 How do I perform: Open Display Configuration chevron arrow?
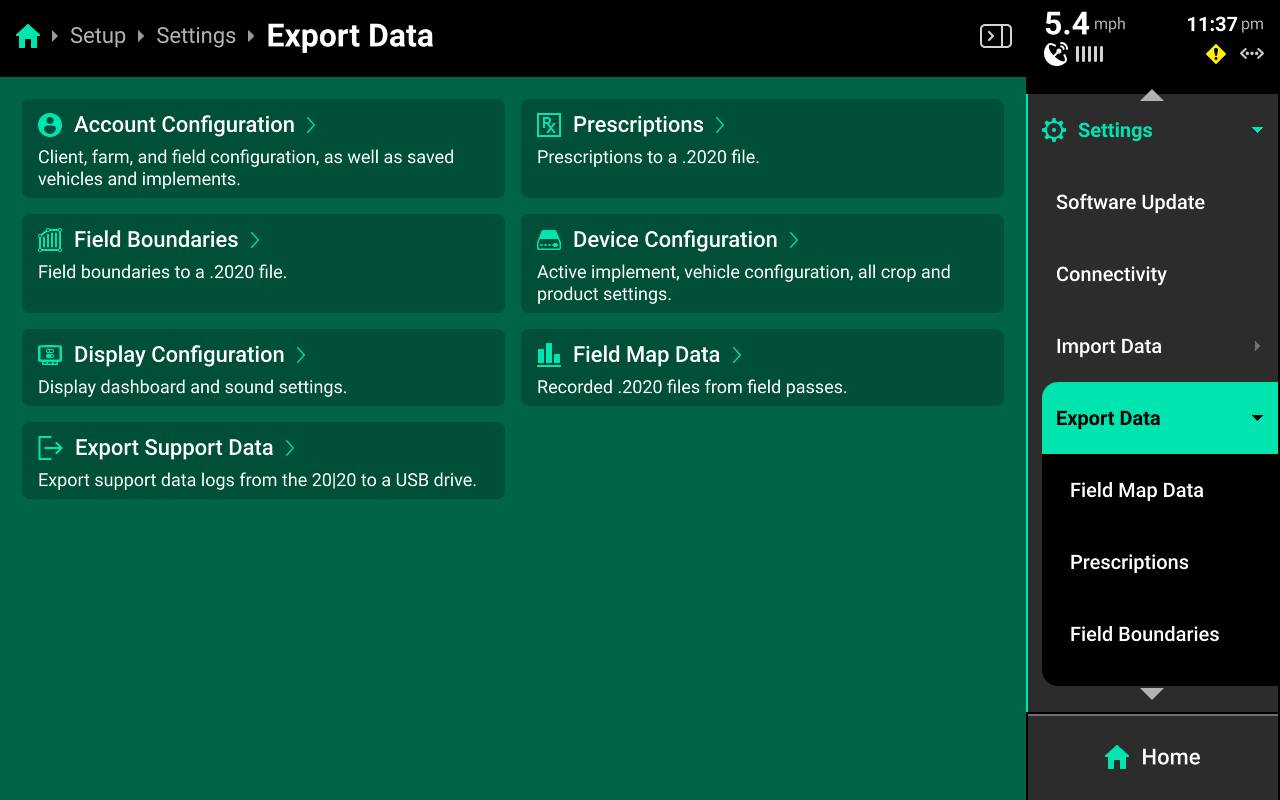tap(301, 355)
